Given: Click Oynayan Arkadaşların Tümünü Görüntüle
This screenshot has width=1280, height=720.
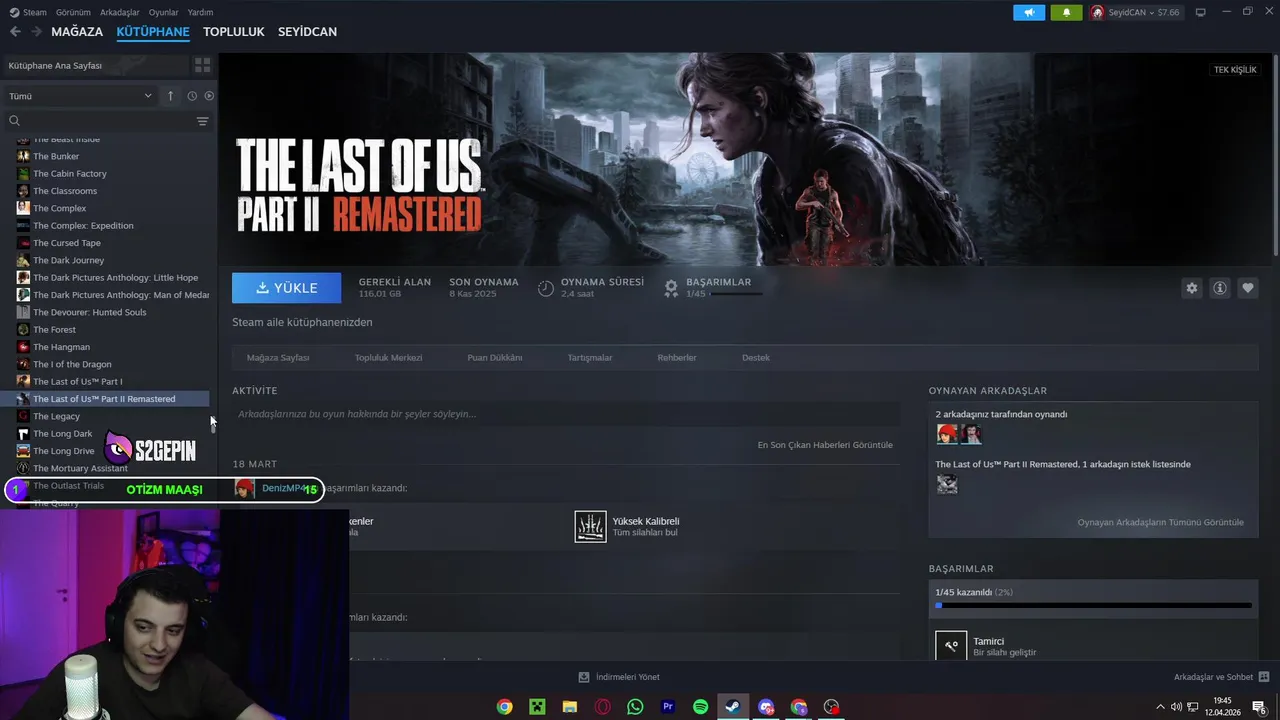Looking at the screenshot, I should [x=1160, y=522].
